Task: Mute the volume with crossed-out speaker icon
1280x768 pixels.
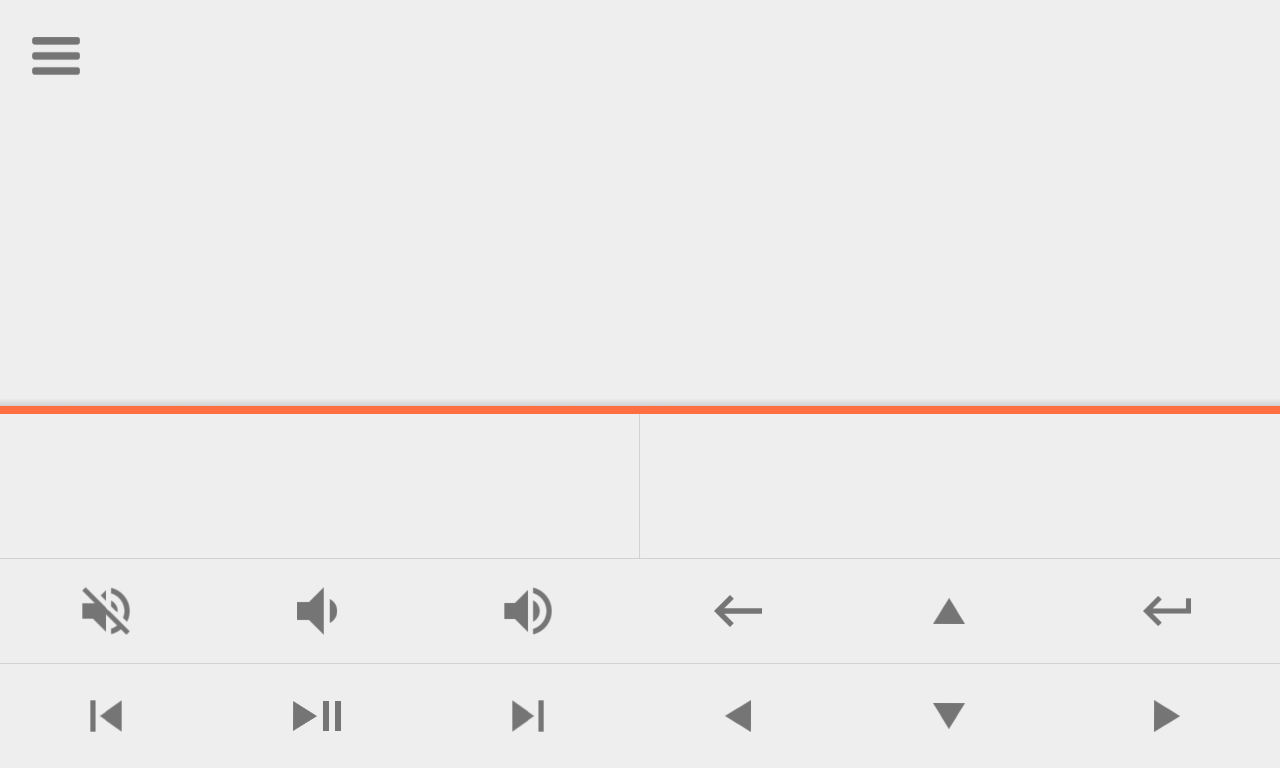Action: pyautogui.click(x=106, y=611)
